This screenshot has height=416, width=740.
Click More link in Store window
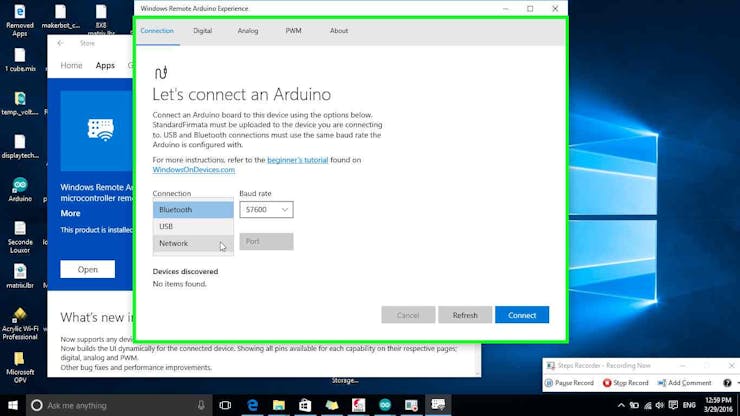coord(70,213)
